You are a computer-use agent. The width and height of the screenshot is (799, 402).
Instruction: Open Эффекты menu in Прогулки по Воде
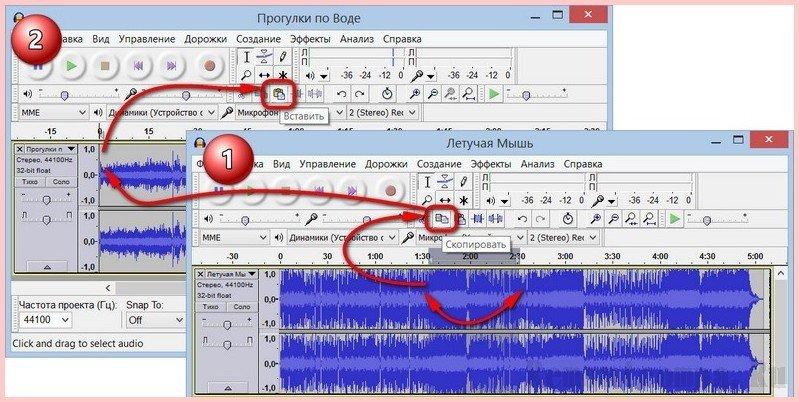pyautogui.click(x=310, y=39)
